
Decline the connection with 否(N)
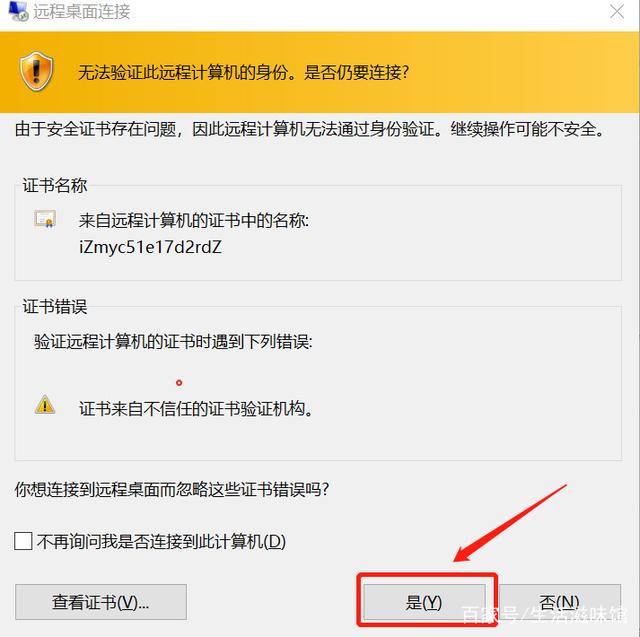(560, 602)
